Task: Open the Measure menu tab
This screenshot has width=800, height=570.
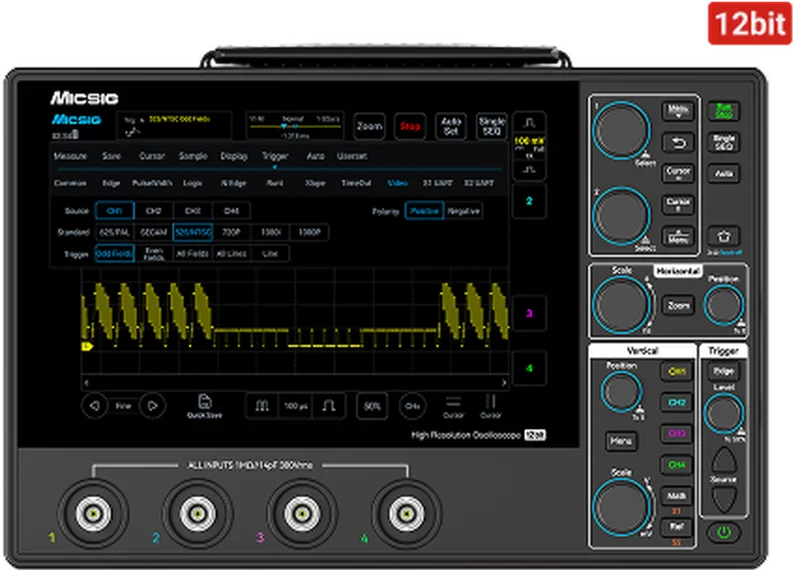Action: [x=70, y=156]
